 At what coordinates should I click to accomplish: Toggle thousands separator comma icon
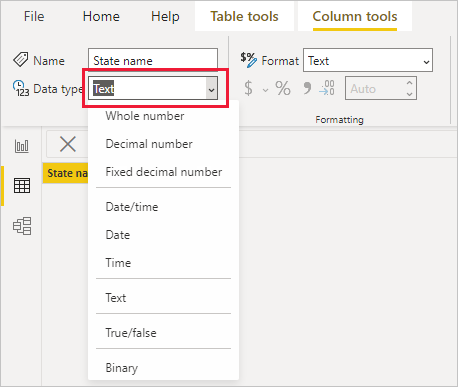coord(307,88)
